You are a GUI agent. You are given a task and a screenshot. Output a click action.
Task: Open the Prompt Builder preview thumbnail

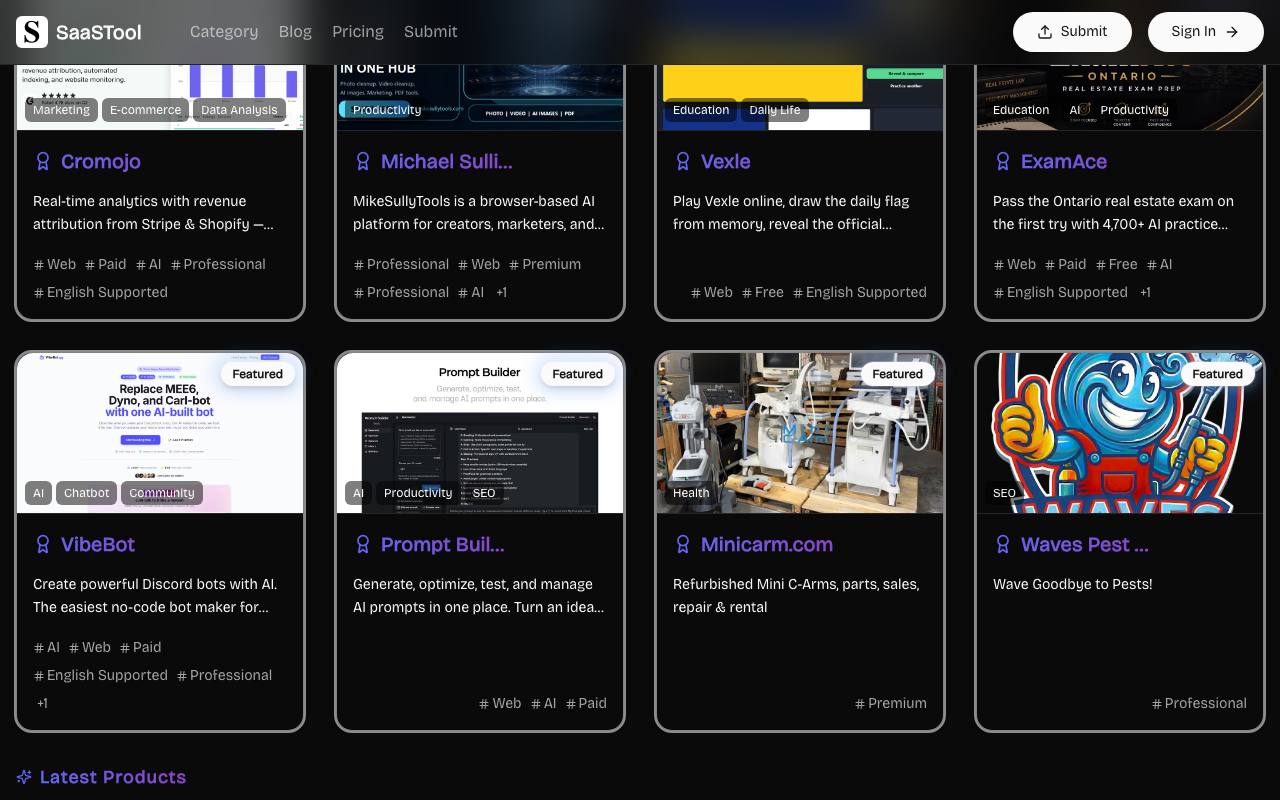tap(480, 432)
